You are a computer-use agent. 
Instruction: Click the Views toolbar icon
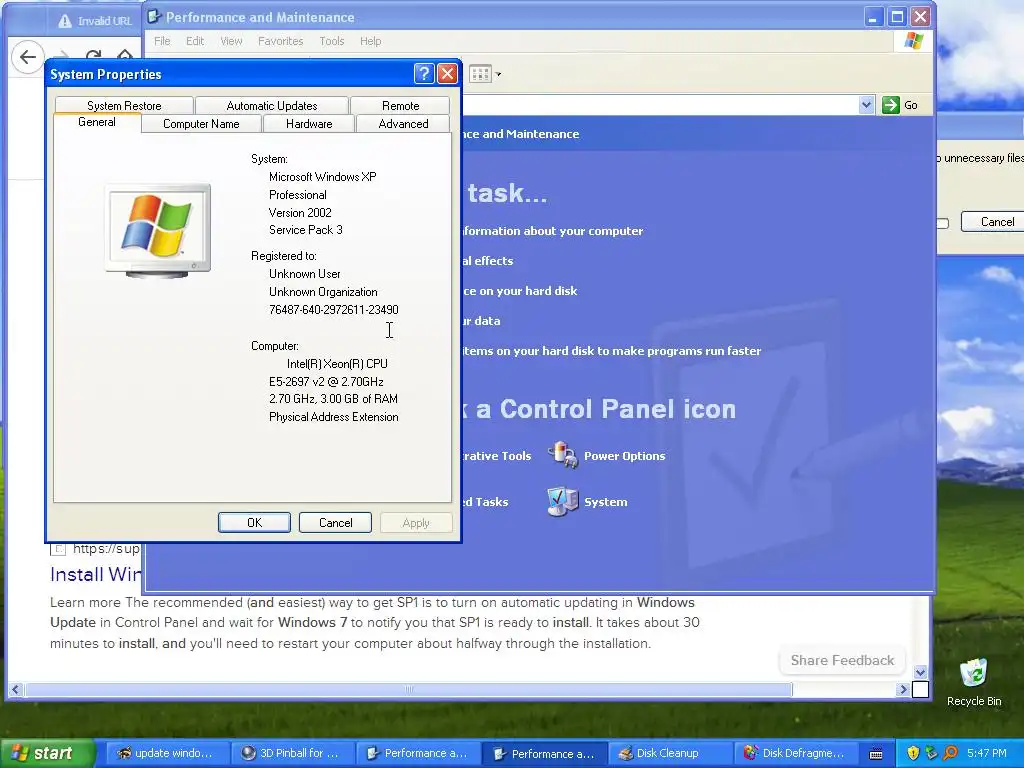480,74
